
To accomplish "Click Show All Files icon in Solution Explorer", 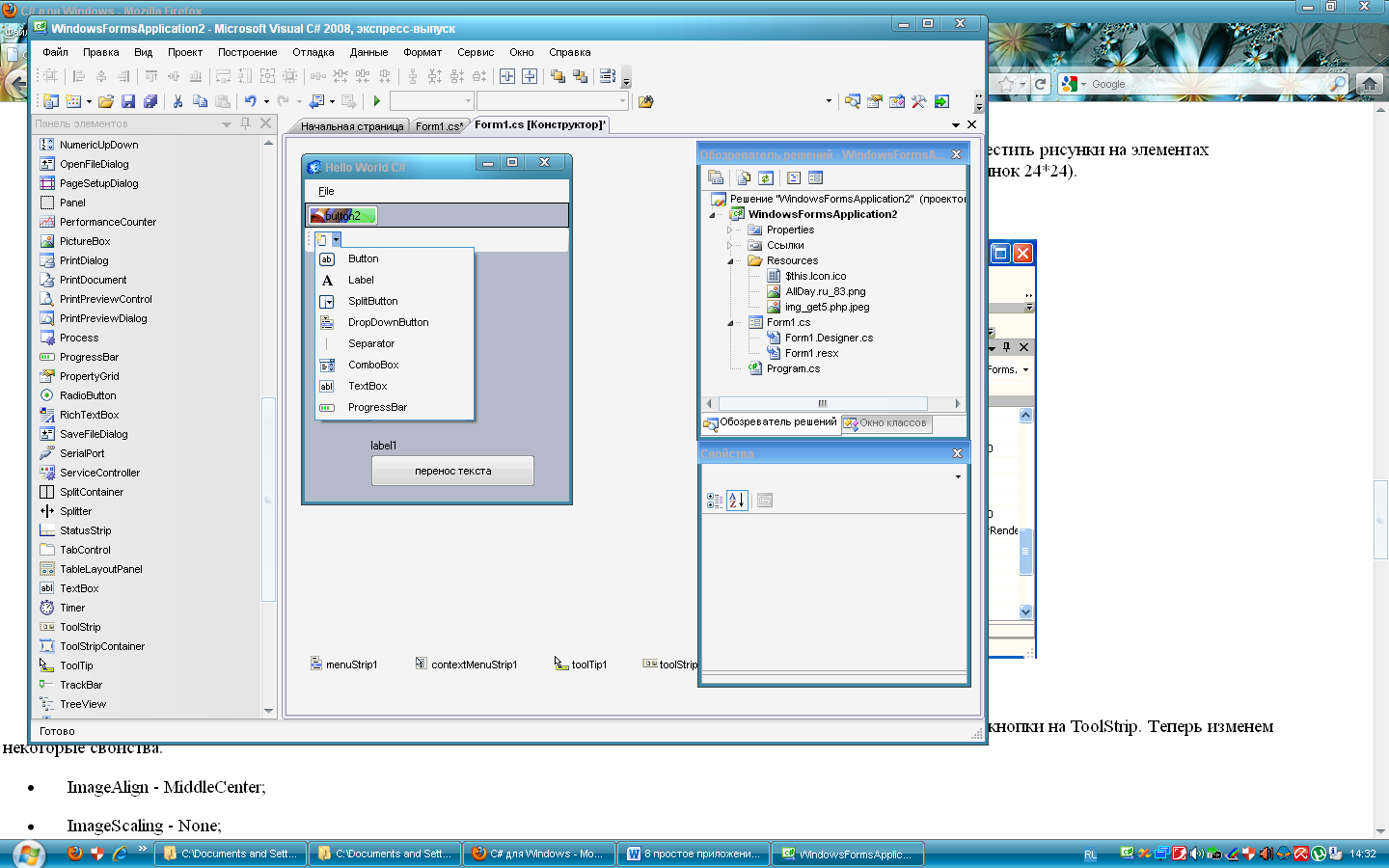I will coord(743,177).
